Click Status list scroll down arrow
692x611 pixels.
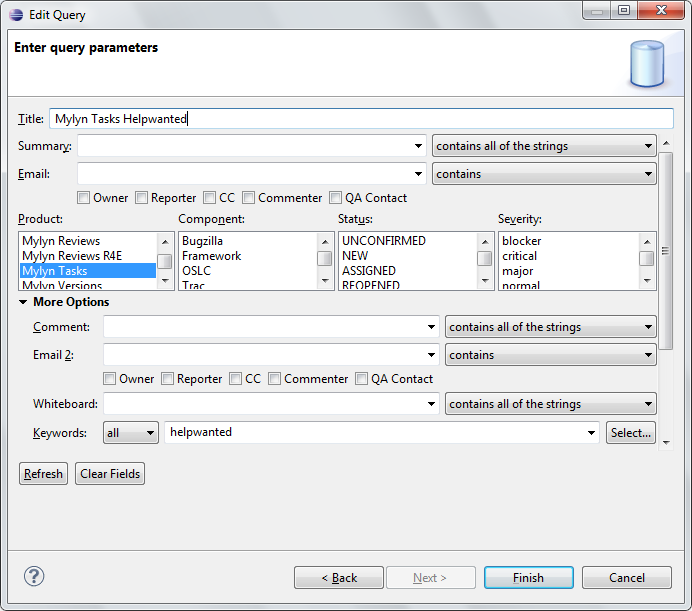(x=485, y=281)
